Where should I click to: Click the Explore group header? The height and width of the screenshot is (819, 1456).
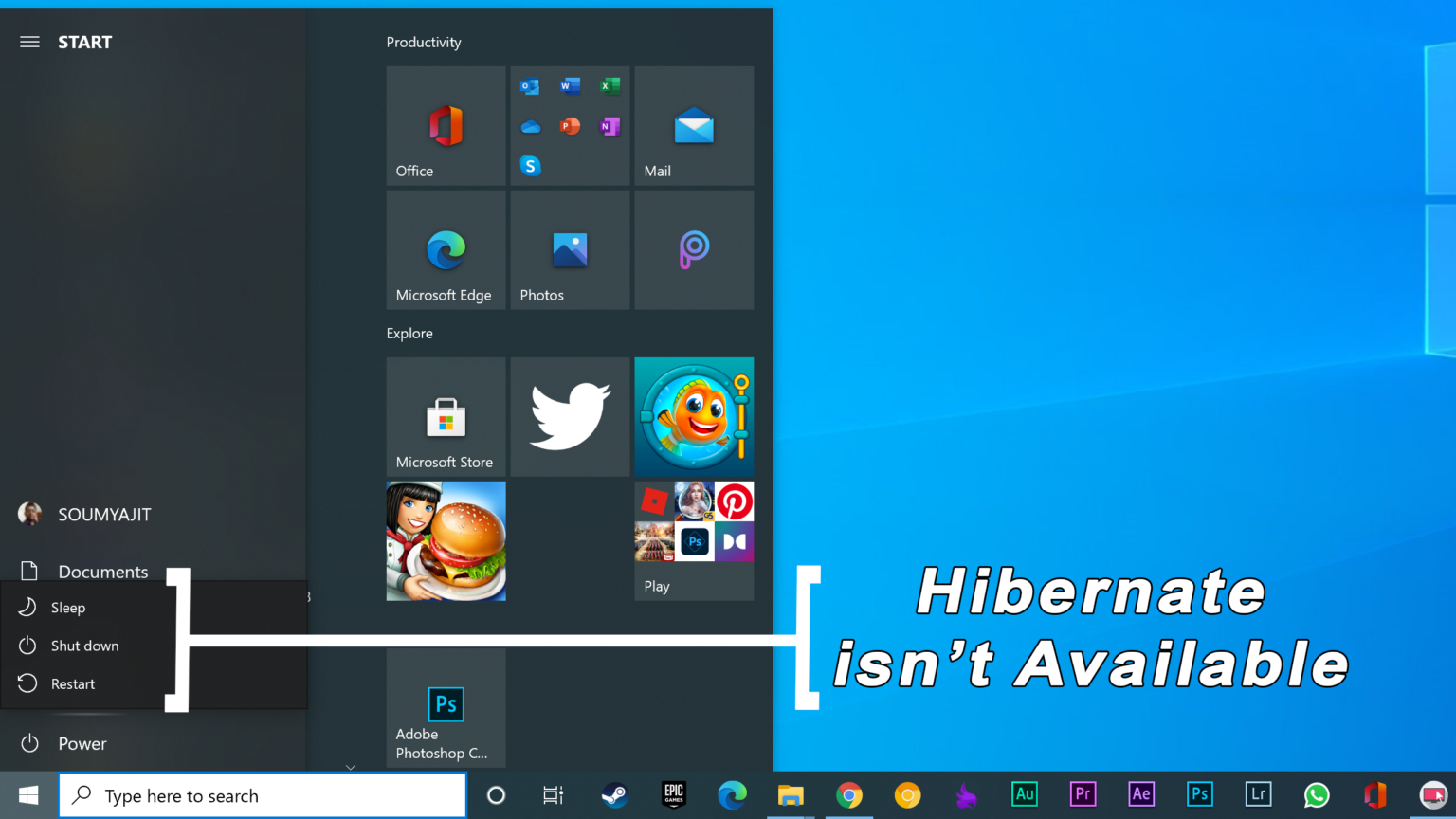click(409, 334)
